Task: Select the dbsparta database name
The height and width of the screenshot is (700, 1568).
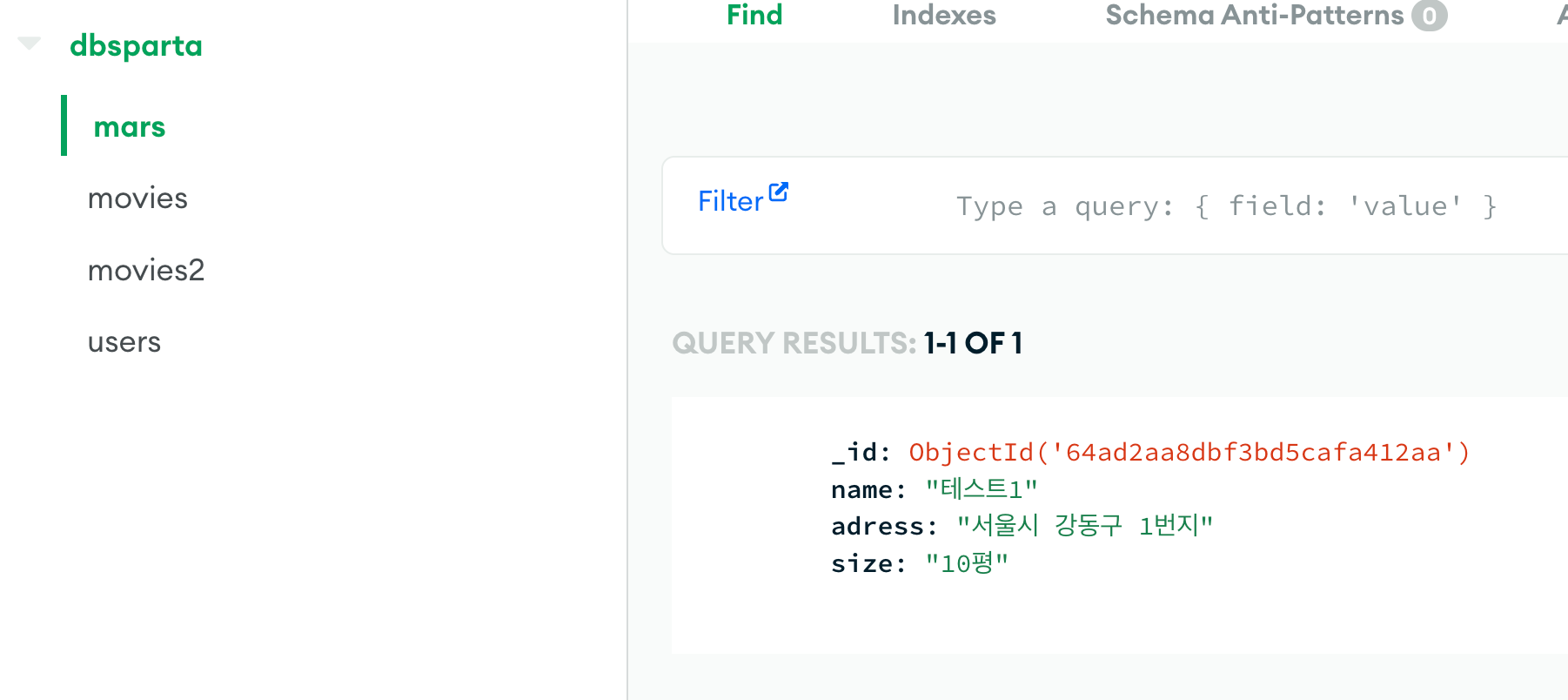Action: point(136,45)
